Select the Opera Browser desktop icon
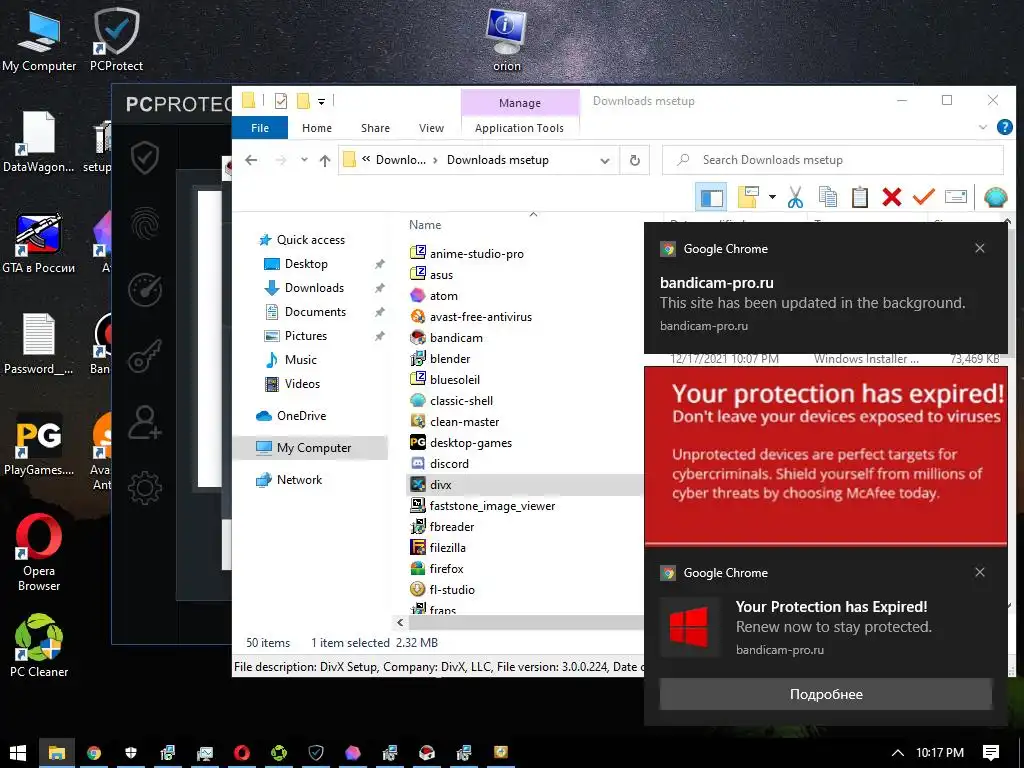 pyautogui.click(x=39, y=552)
